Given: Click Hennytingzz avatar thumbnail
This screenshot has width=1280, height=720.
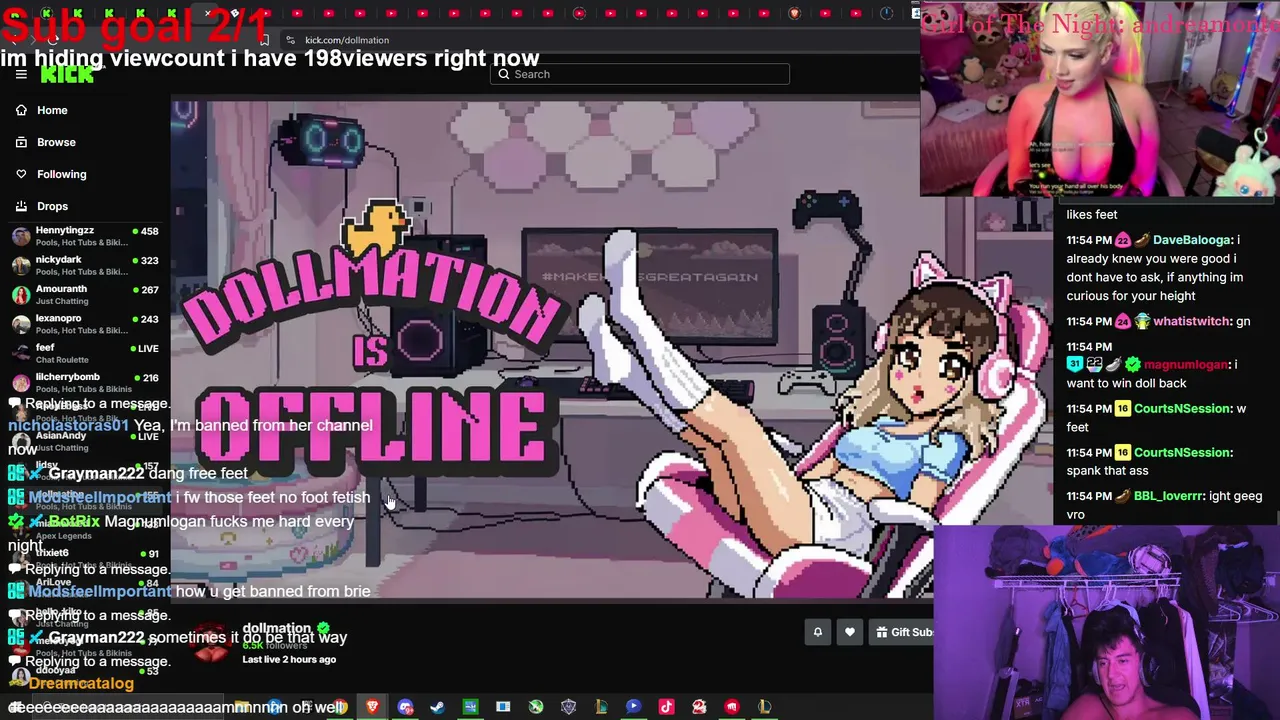Looking at the screenshot, I should tap(20, 236).
